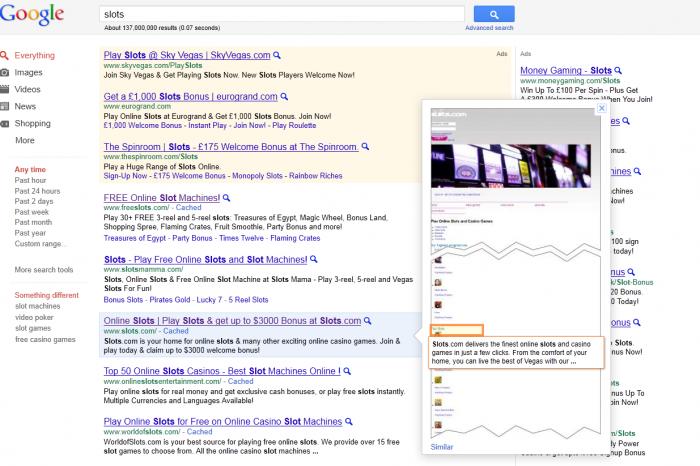Image resolution: width=700 pixels, height=466 pixels.
Task: Open cached version of www.slots.com
Action: pyautogui.click(x=175, y=331)
